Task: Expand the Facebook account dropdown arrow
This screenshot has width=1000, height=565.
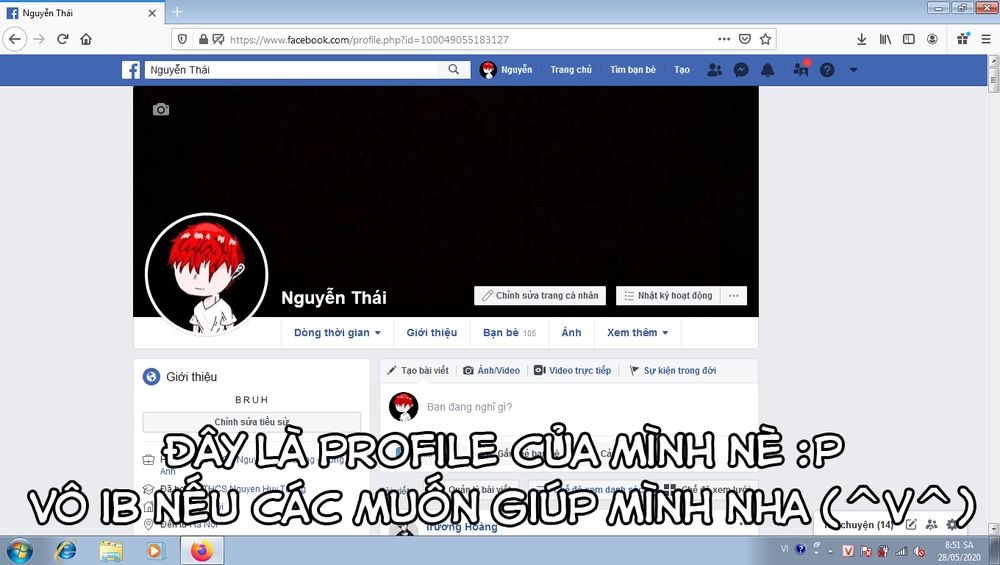Action: tap(853, 70)
